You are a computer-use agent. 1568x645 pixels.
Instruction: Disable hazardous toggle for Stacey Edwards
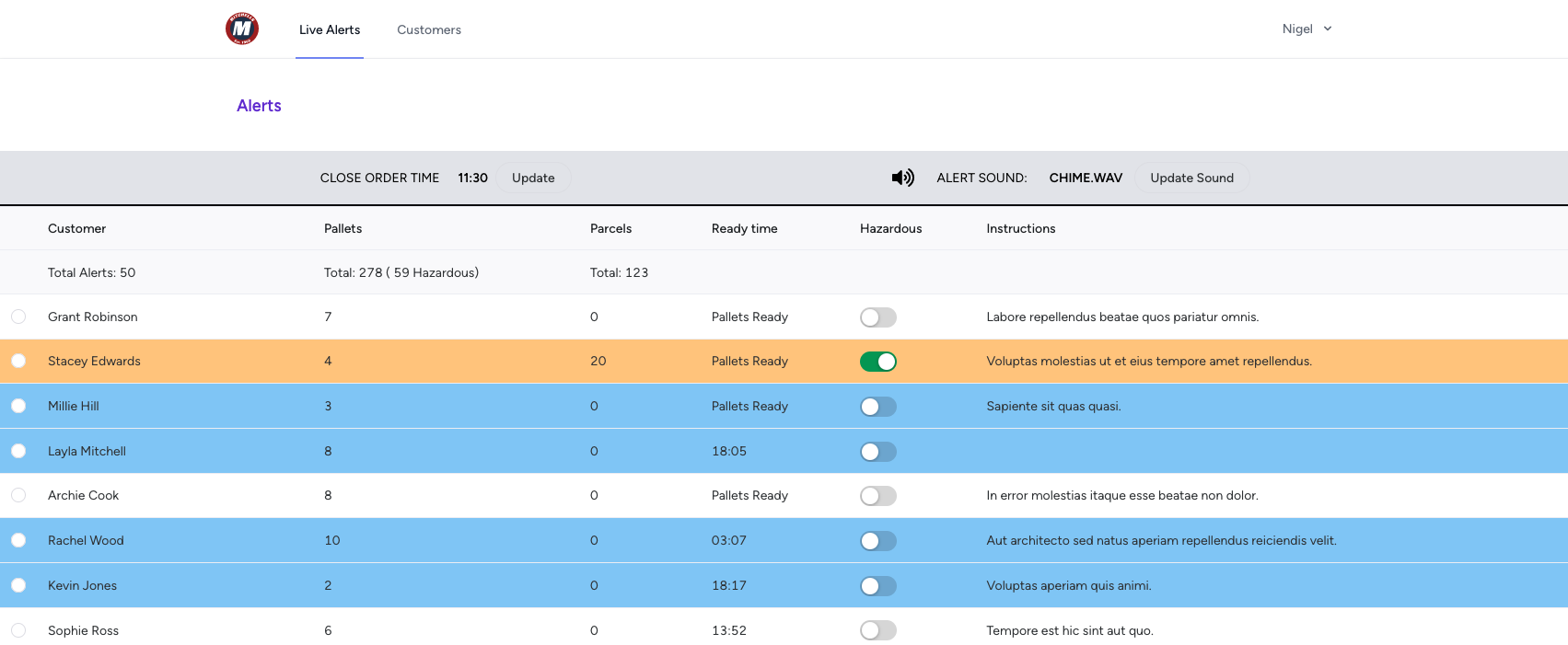[877, 362]
